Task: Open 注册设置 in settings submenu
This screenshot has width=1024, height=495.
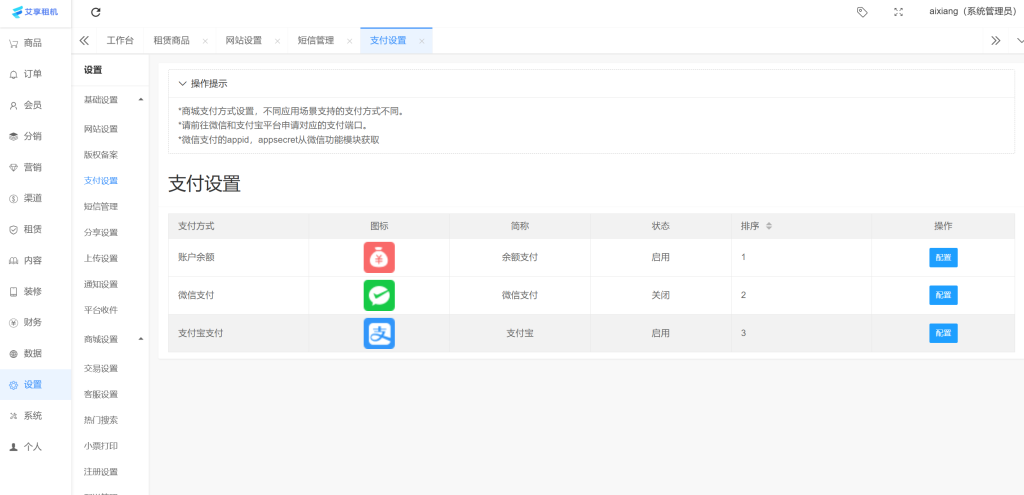Action: (x=101, y=471)
